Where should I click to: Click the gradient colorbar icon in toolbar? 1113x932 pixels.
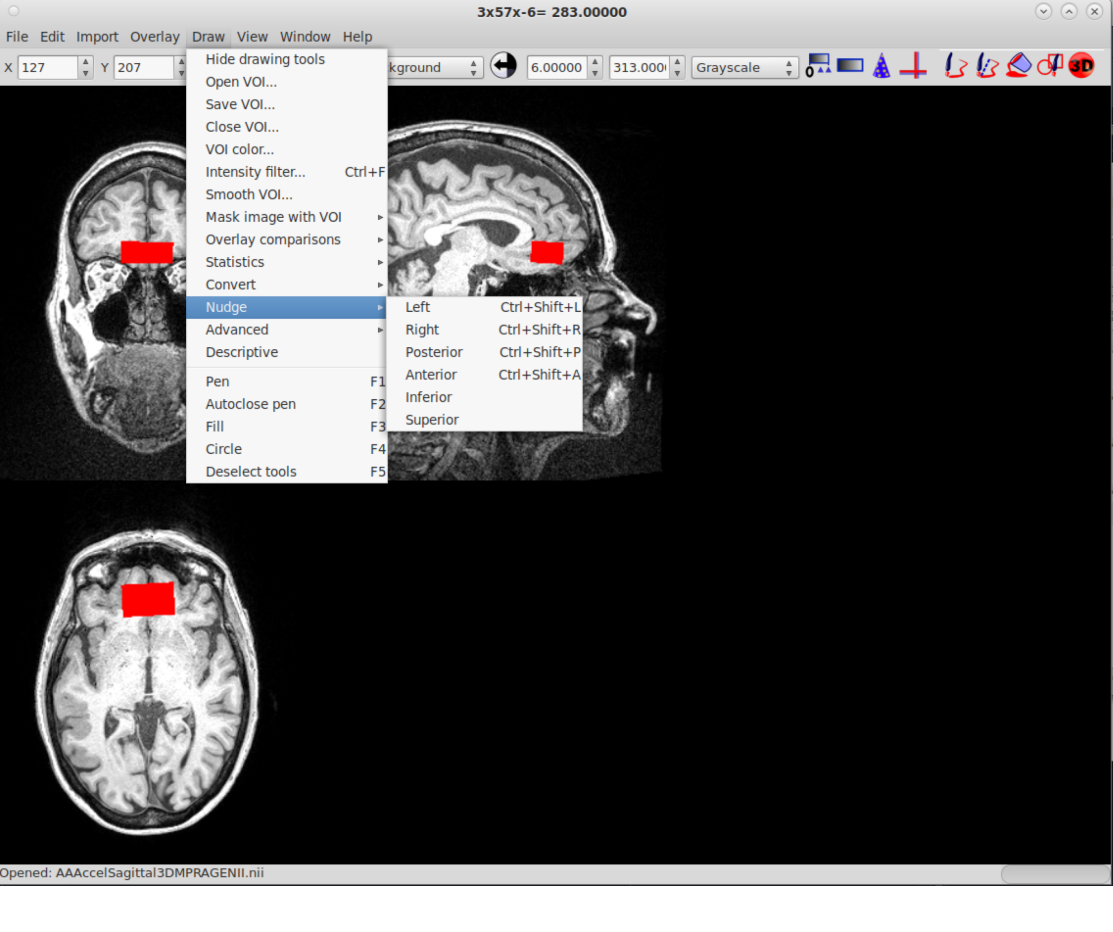tap(850, 66)
